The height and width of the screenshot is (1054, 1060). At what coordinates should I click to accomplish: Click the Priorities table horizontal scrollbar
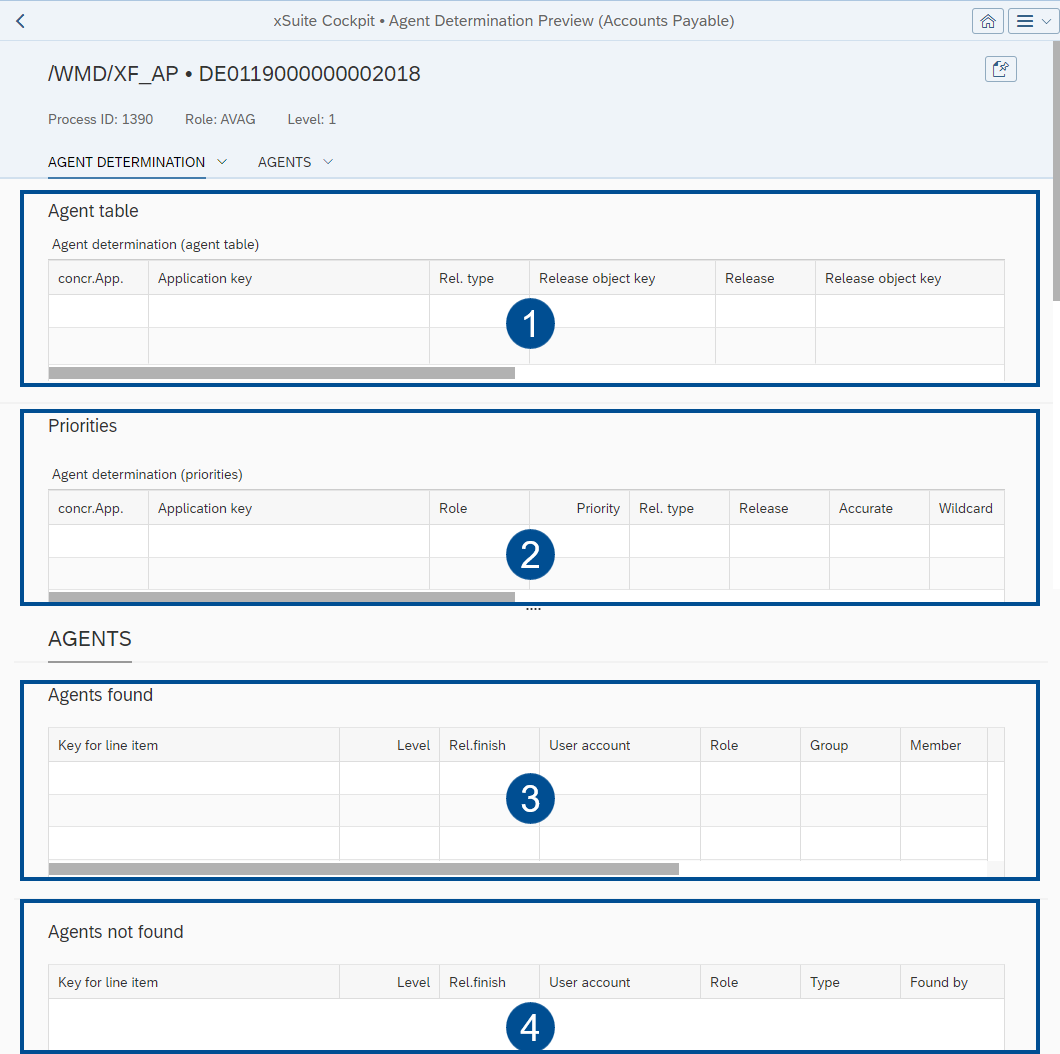[x=281, y=597]
